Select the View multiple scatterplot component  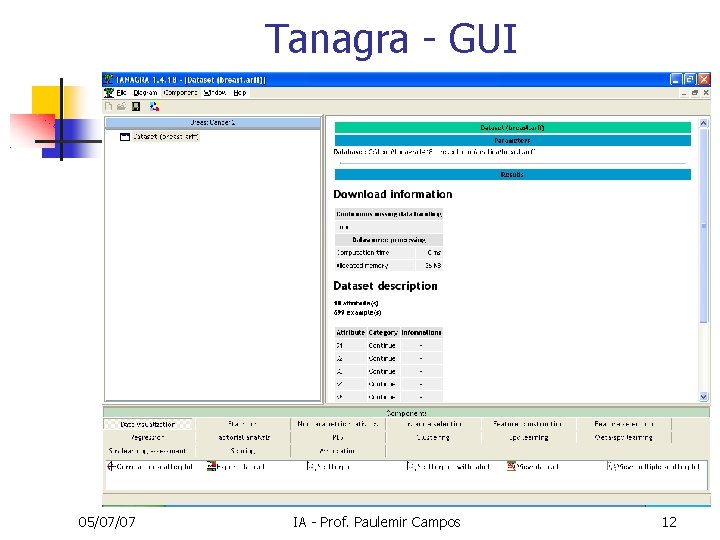click(653, 467)
